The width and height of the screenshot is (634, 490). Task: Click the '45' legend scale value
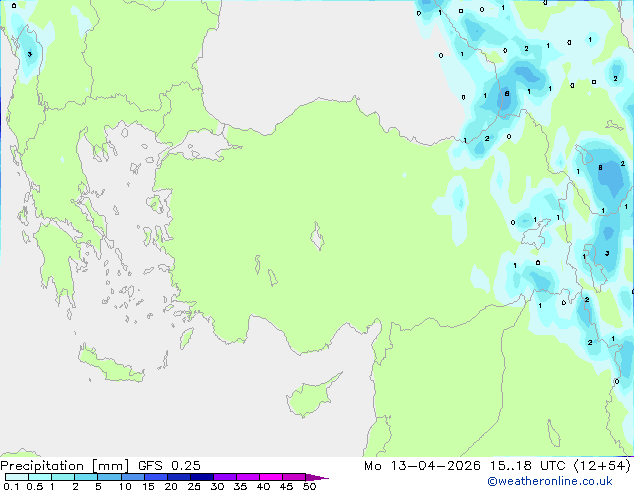click(286, 486)
